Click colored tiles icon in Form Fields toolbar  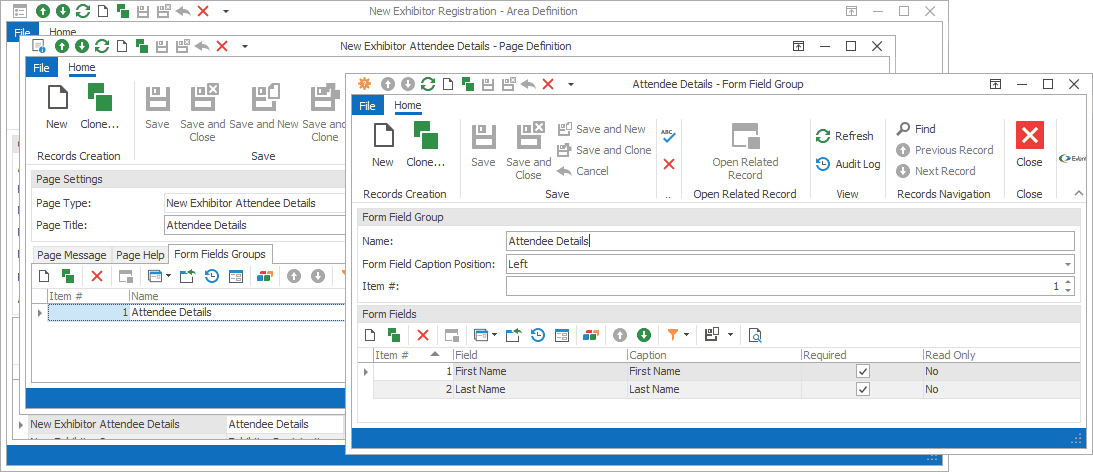590,335
